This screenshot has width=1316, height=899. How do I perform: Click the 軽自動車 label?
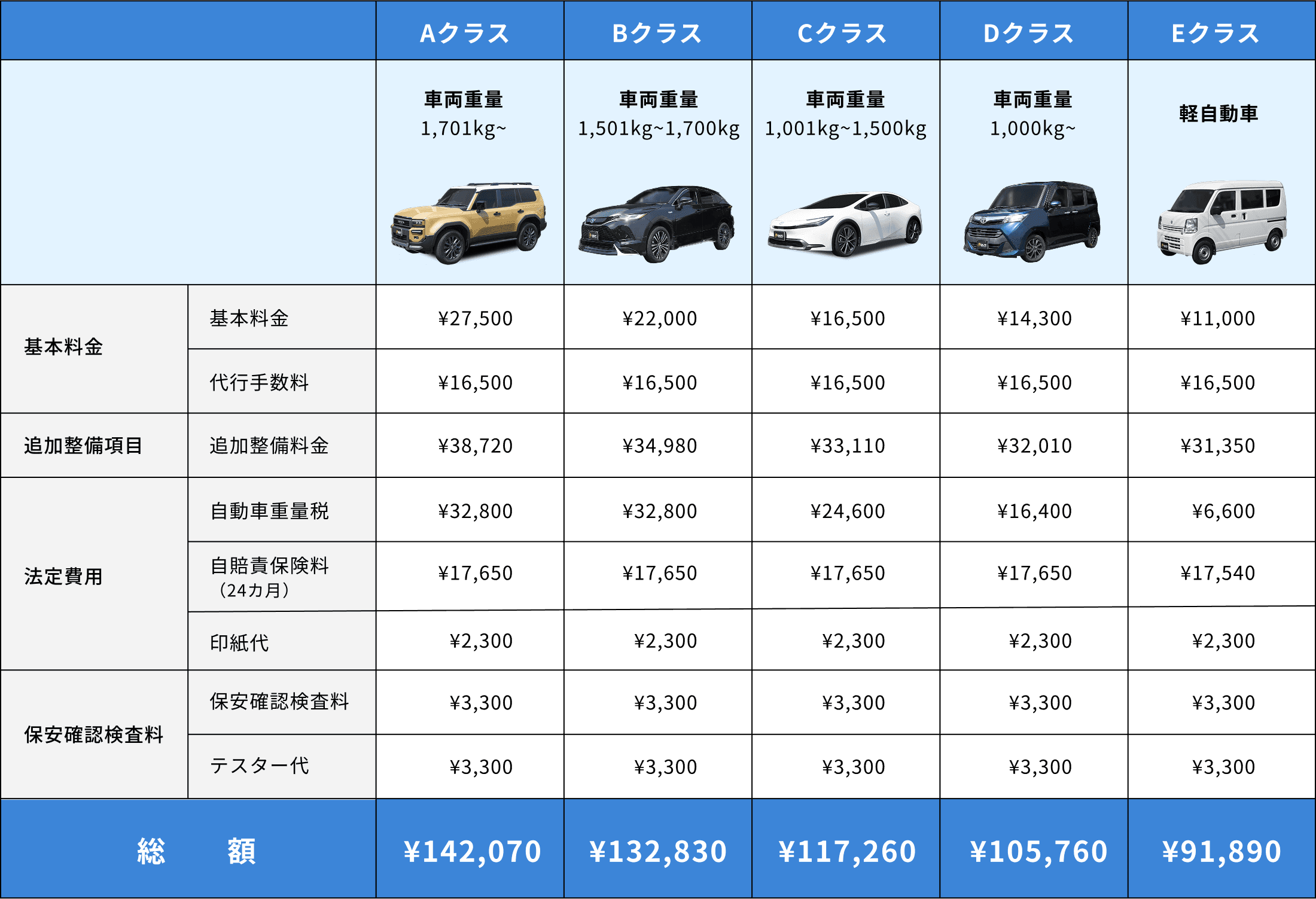click(x=1218, y=114)
